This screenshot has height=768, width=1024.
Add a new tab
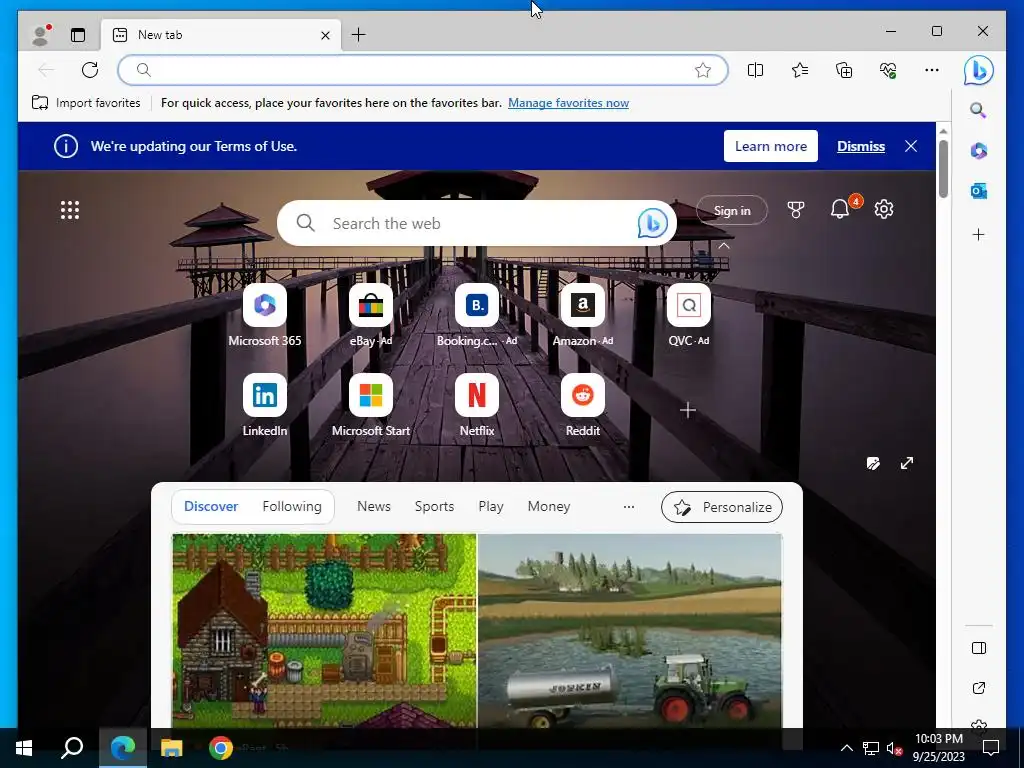click(359, 35)
